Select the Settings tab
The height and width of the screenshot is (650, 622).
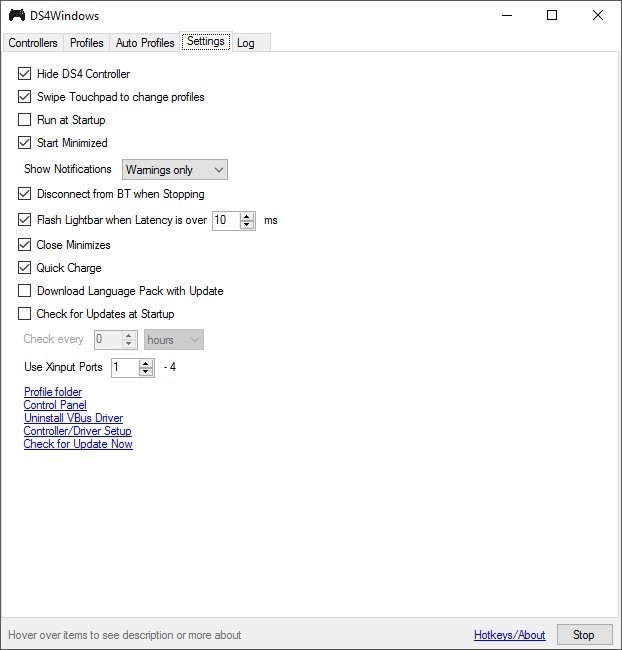pos(206,41)
